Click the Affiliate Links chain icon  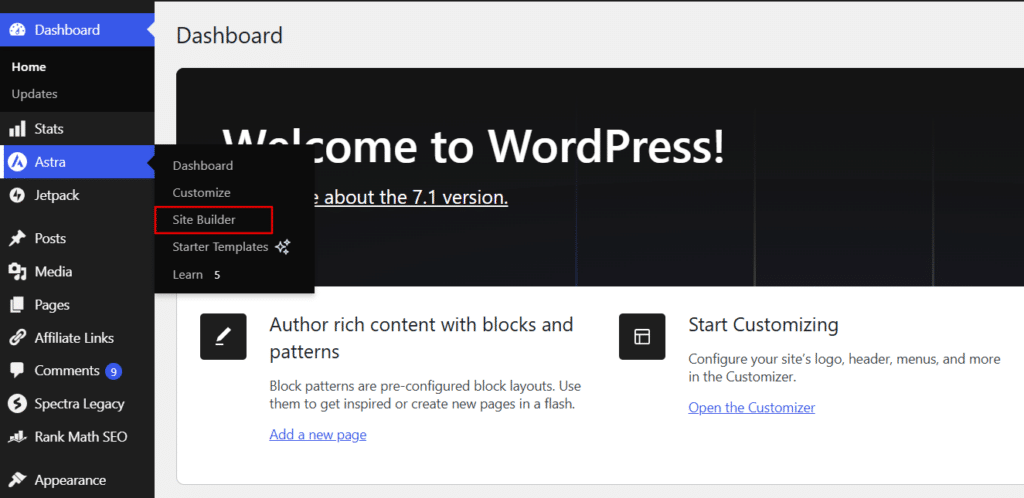[18, 338]
